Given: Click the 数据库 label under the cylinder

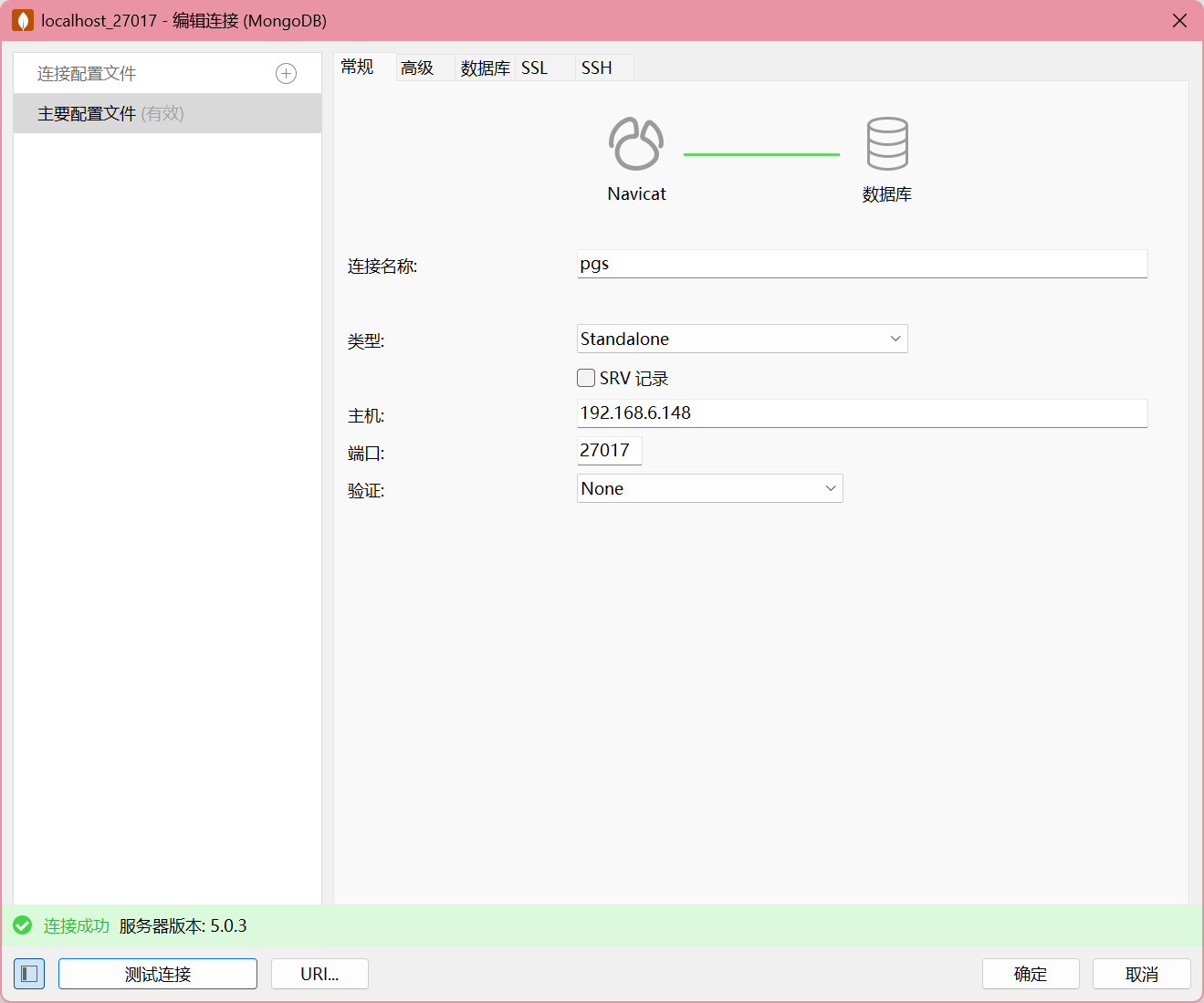Looking at the screenshot, I should click(887, 194).
